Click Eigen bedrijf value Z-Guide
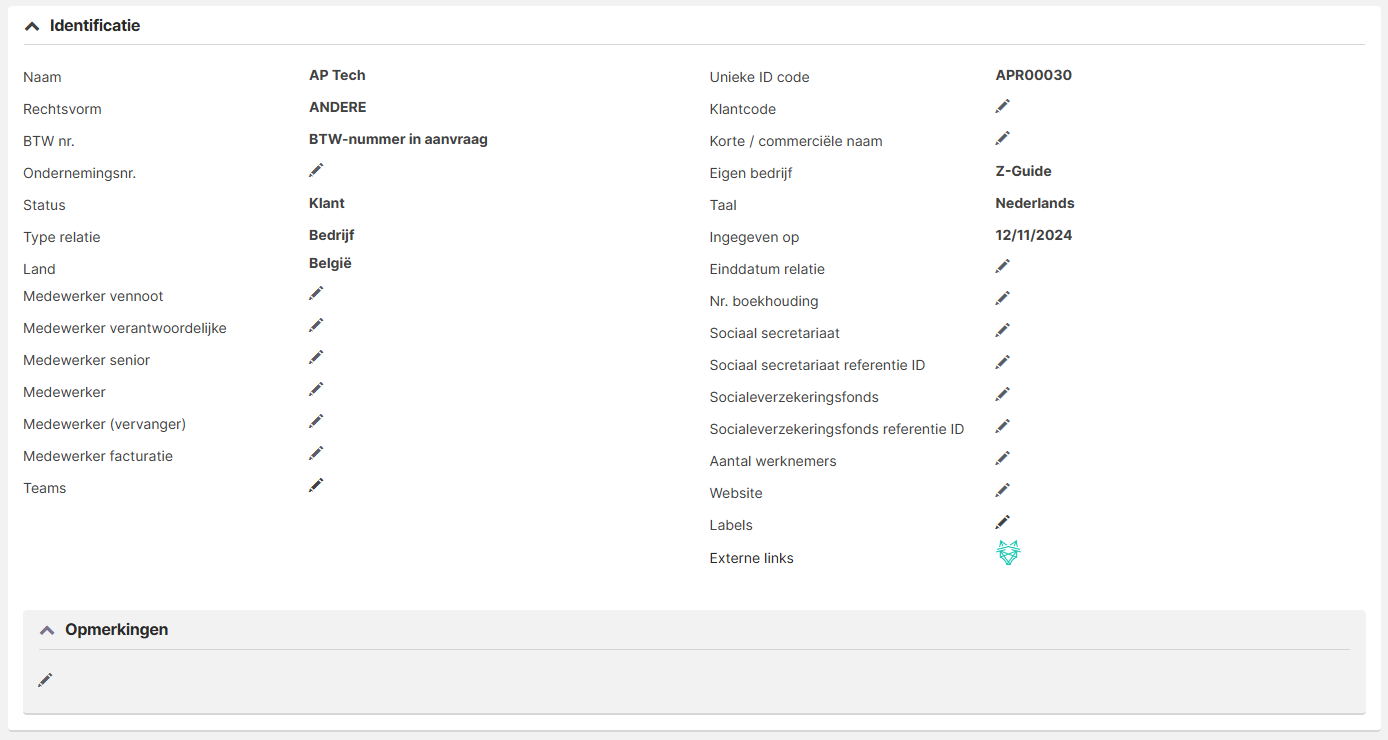Image resolution: width=1388 pixels, height=740 pixels. [x=1024, y=171]
